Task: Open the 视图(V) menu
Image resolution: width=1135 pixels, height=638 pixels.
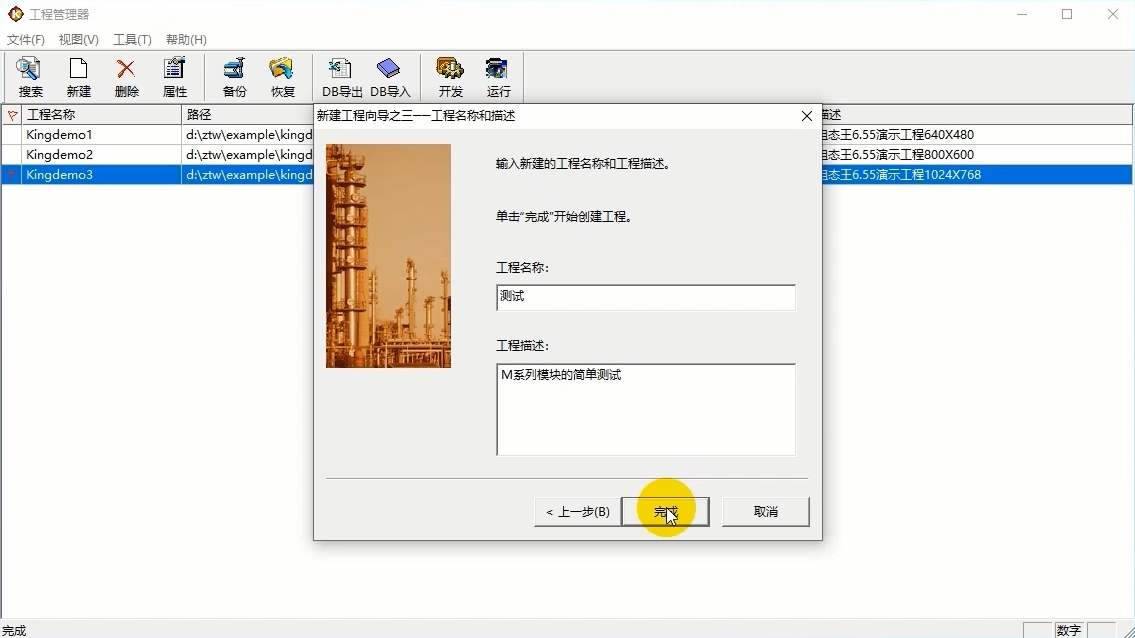Action: coord(78,39)
